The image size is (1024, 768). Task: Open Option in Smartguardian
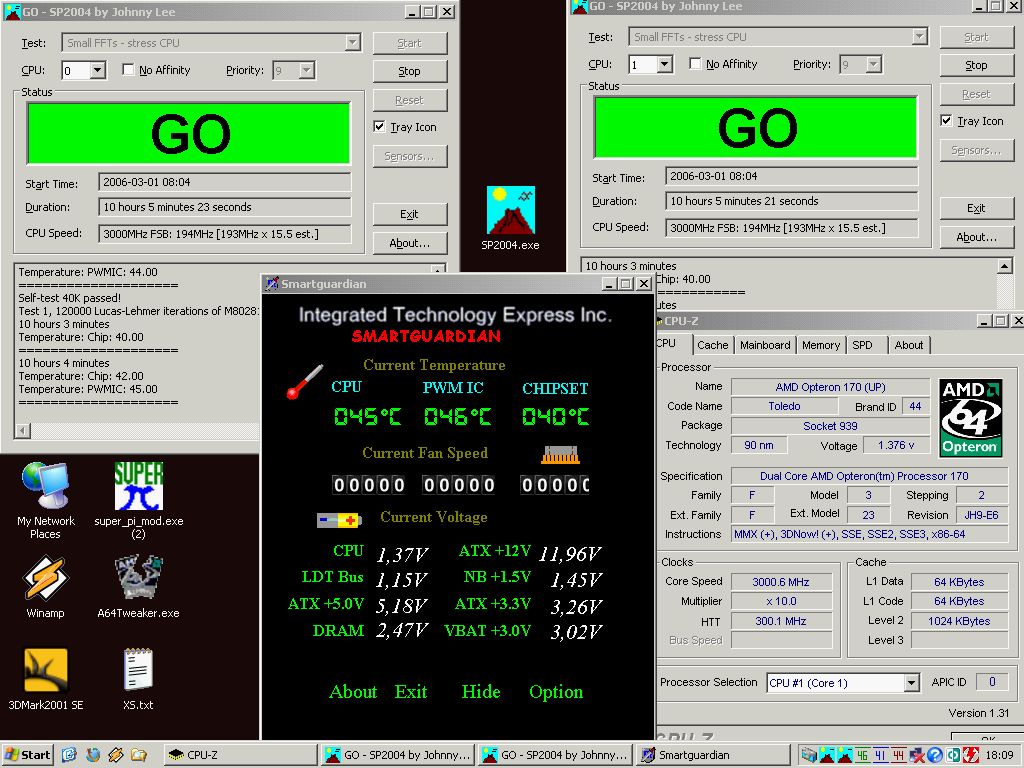coord(556,692)
